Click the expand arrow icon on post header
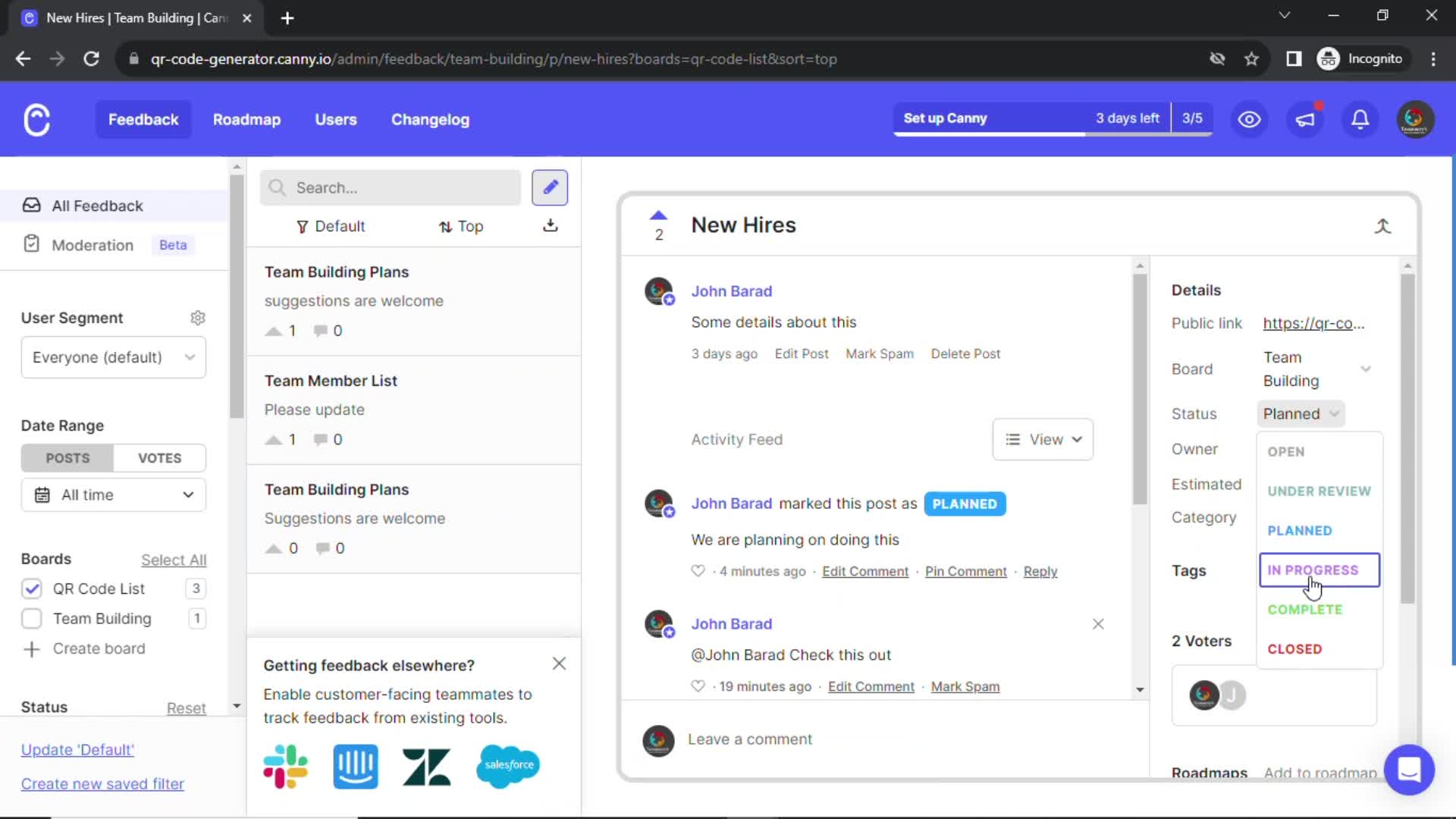This screenshot has height=819, width=1456. [1384, 226]
